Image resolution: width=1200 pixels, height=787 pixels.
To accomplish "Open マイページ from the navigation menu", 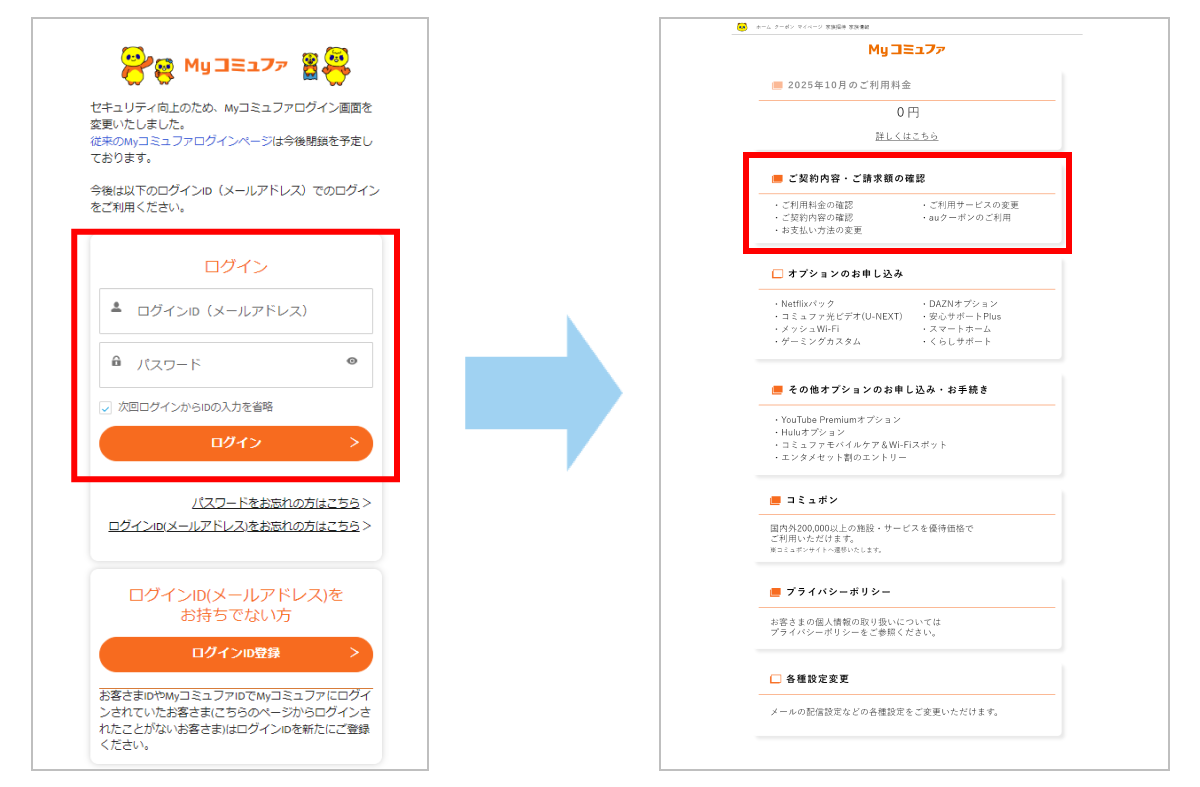I will point(809,28).
